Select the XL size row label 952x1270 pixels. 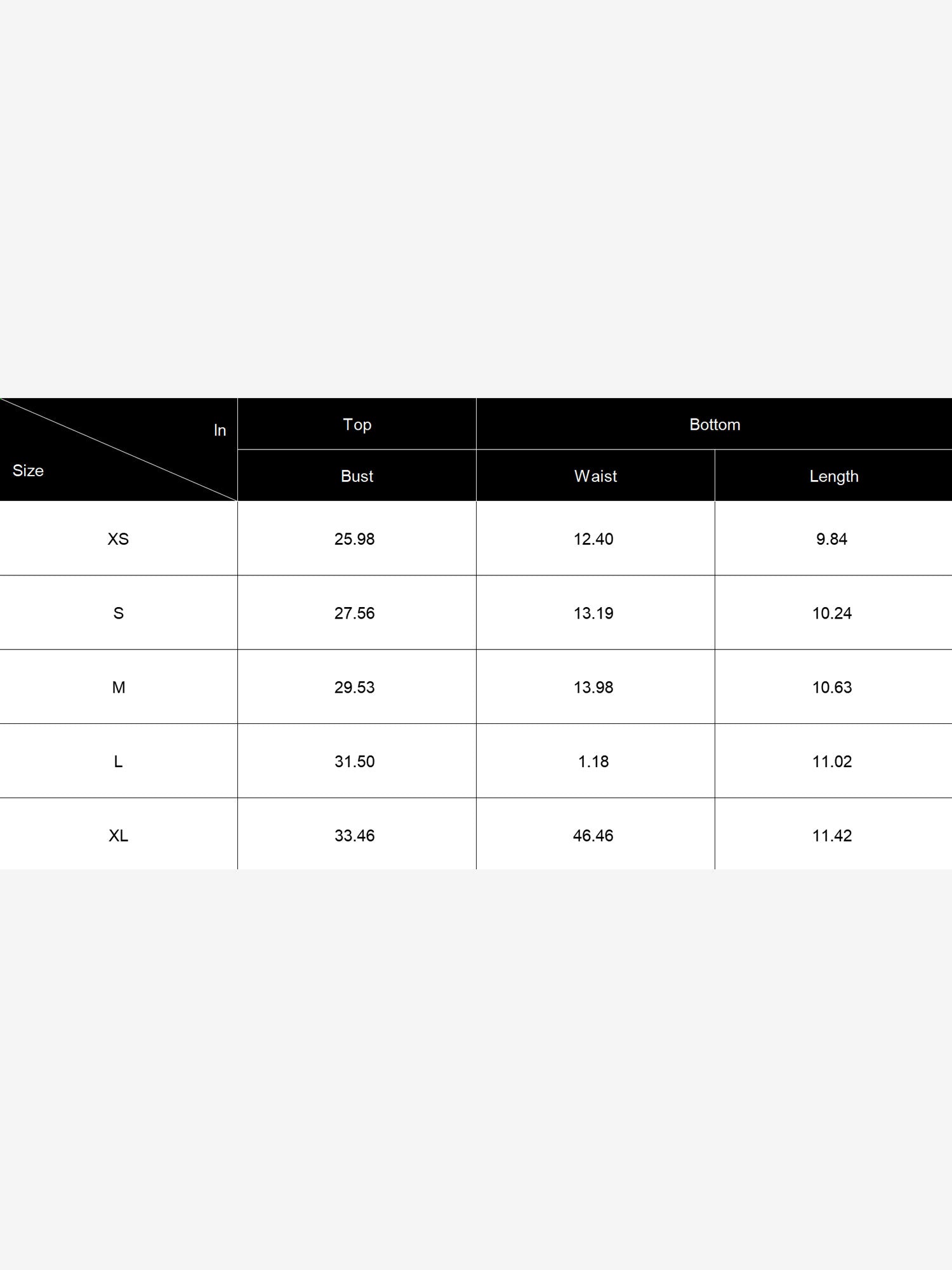click(119, 836)
